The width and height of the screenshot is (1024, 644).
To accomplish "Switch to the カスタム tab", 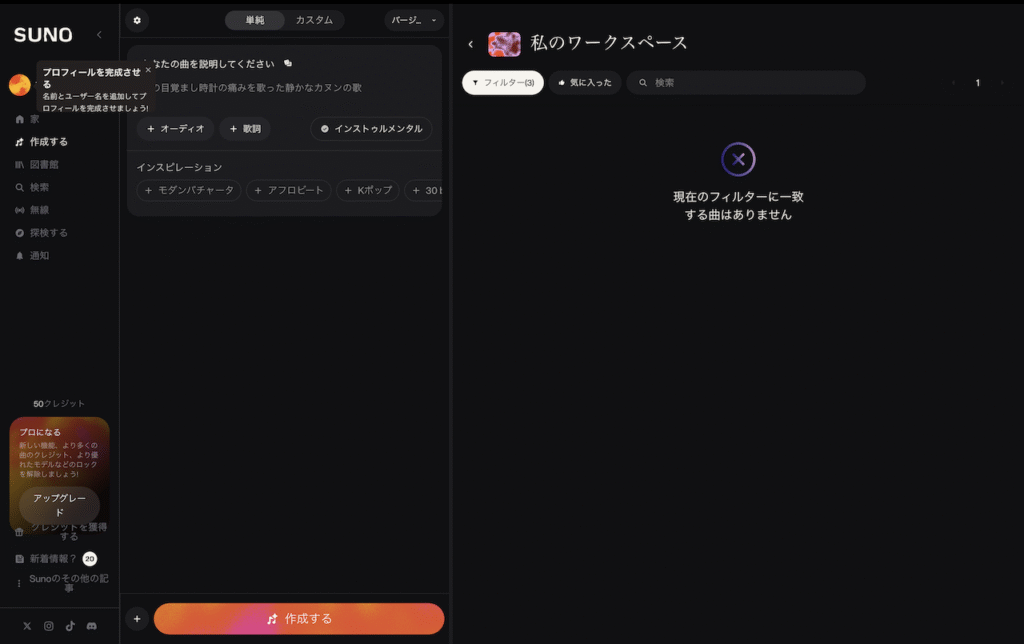I will 314,20.
